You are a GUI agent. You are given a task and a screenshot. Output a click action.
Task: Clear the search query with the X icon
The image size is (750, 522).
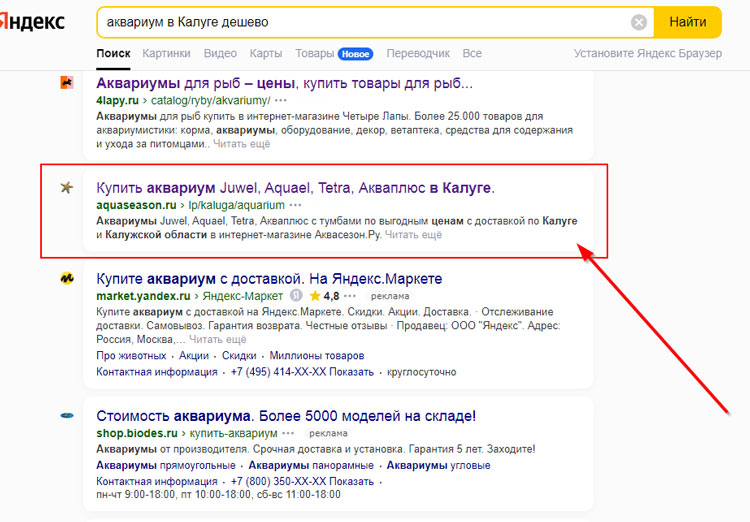(639, 22)
